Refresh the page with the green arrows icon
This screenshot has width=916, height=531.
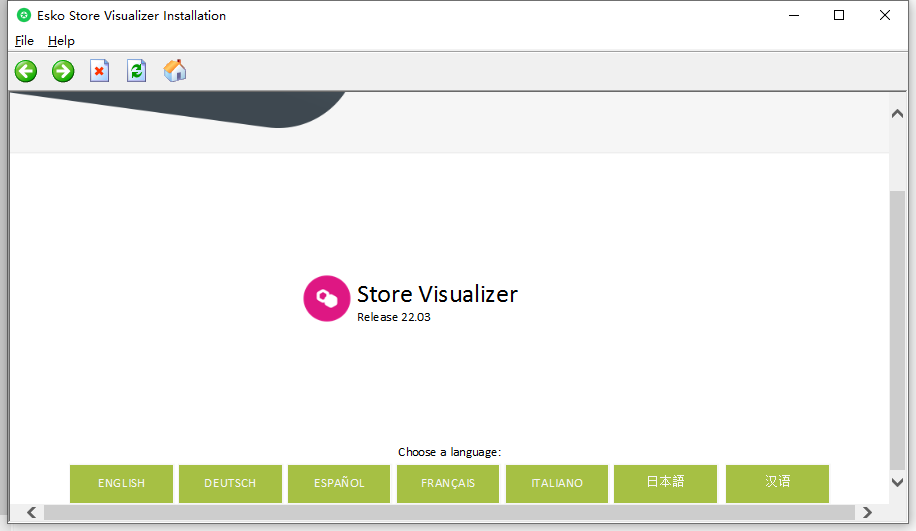(137, 71)
